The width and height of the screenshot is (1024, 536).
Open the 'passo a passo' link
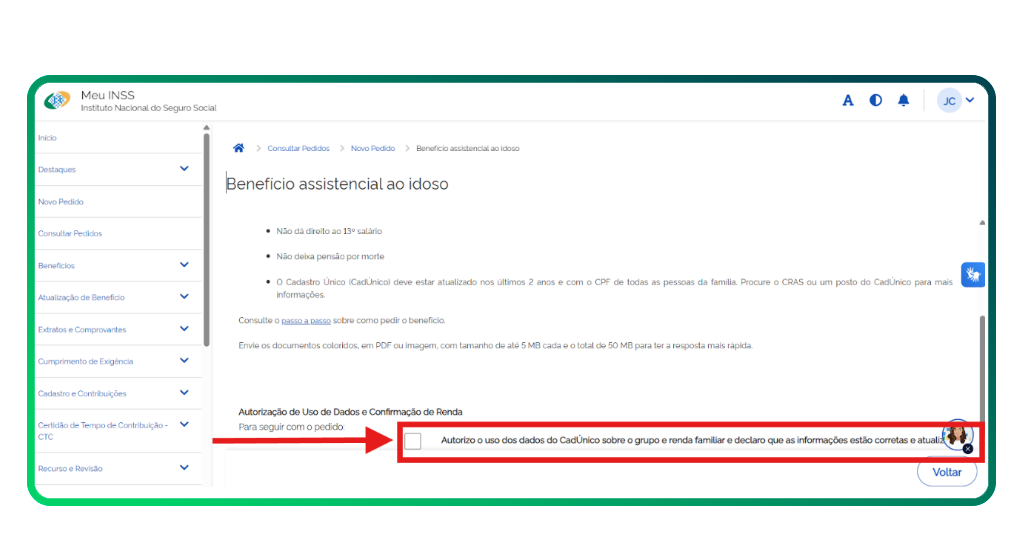click(x=306, y=321)
